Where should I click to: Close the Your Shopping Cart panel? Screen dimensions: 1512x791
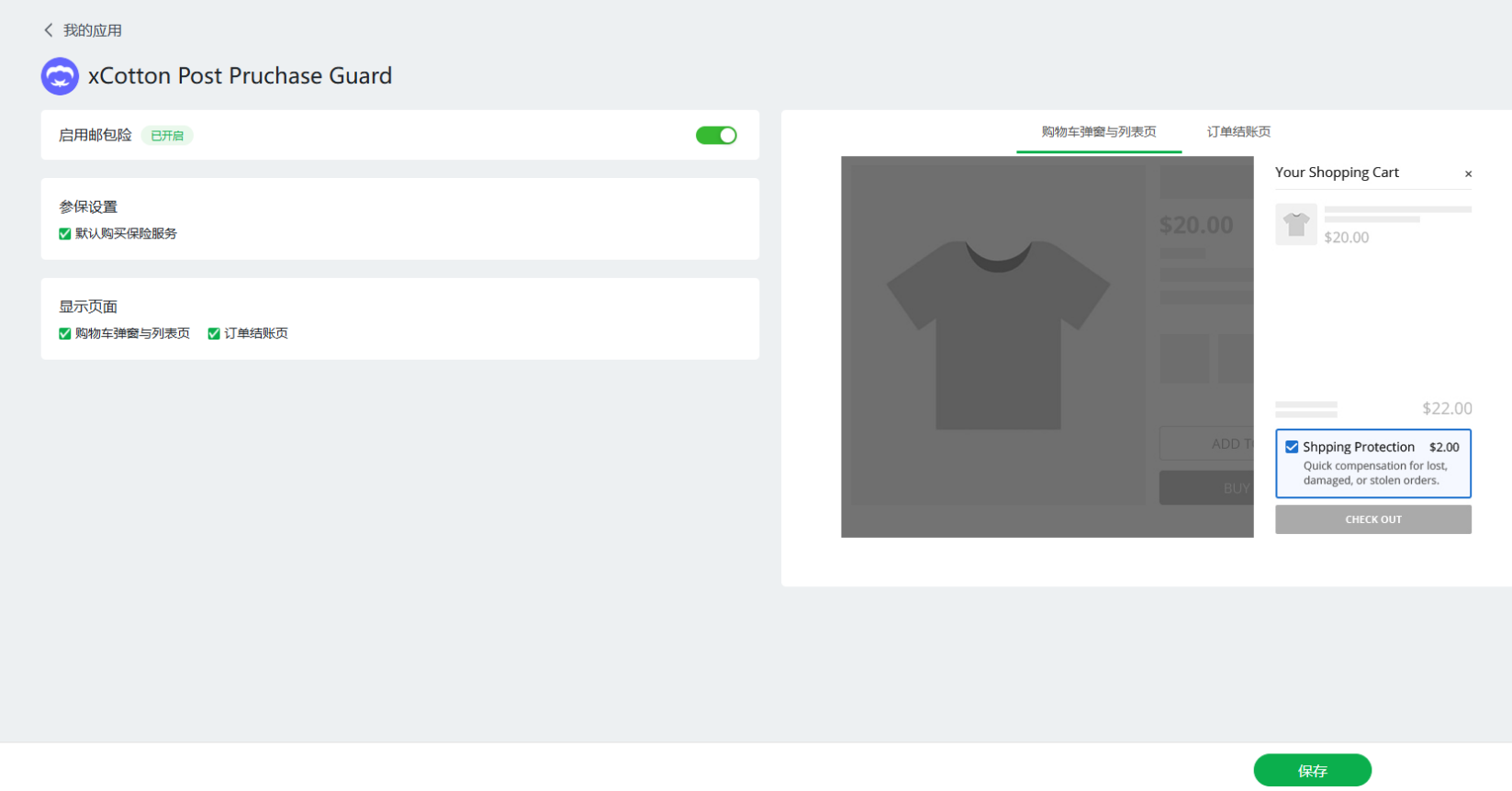1468,173
